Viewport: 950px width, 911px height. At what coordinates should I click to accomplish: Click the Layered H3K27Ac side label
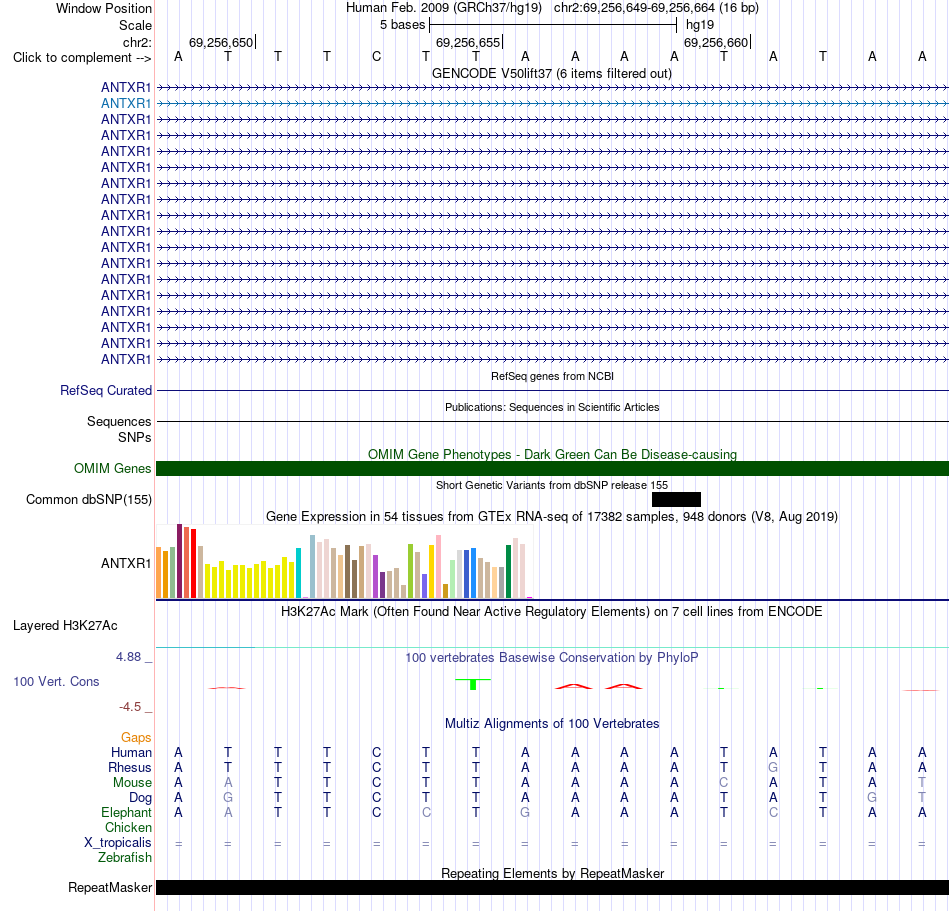[x=65, y=626]
